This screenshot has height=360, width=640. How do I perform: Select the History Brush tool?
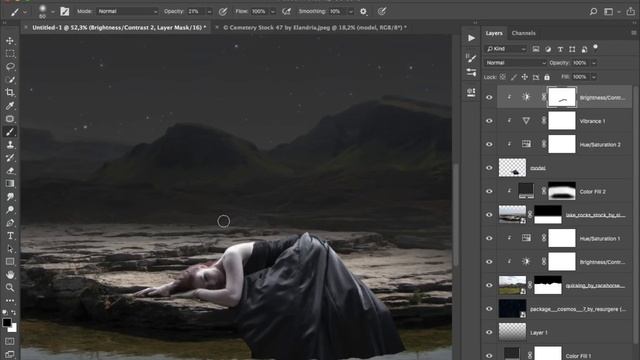tap(10, 158)
